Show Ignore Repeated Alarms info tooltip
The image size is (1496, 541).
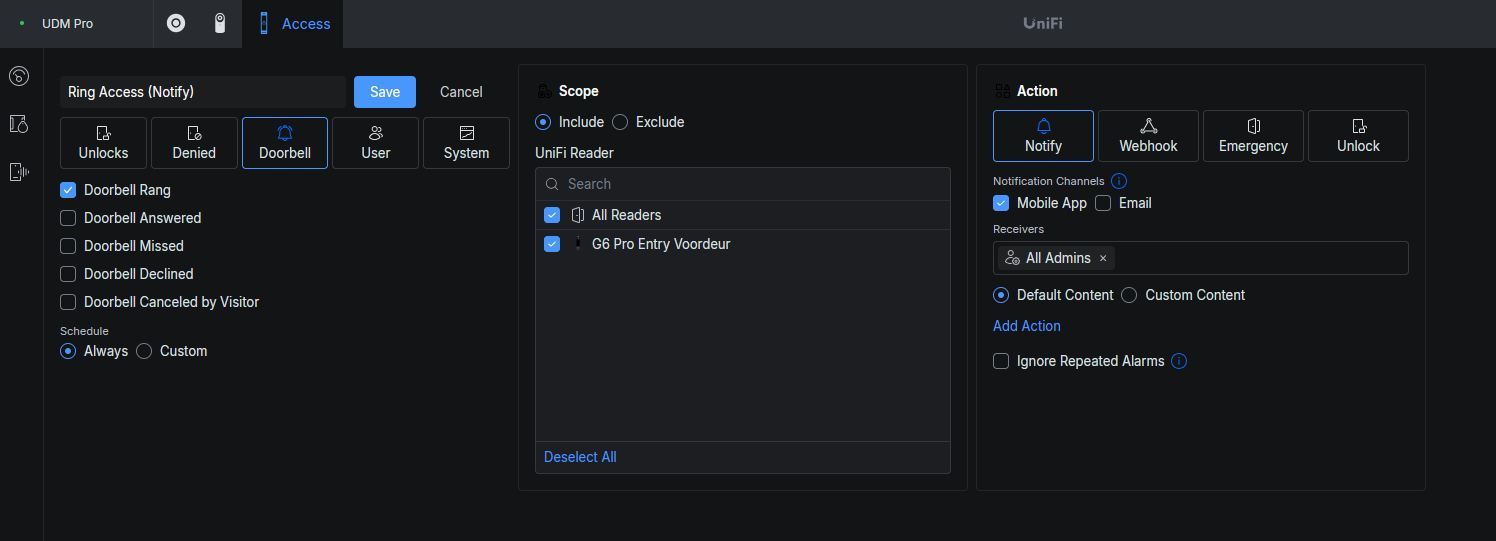[x=1179, y=361]
